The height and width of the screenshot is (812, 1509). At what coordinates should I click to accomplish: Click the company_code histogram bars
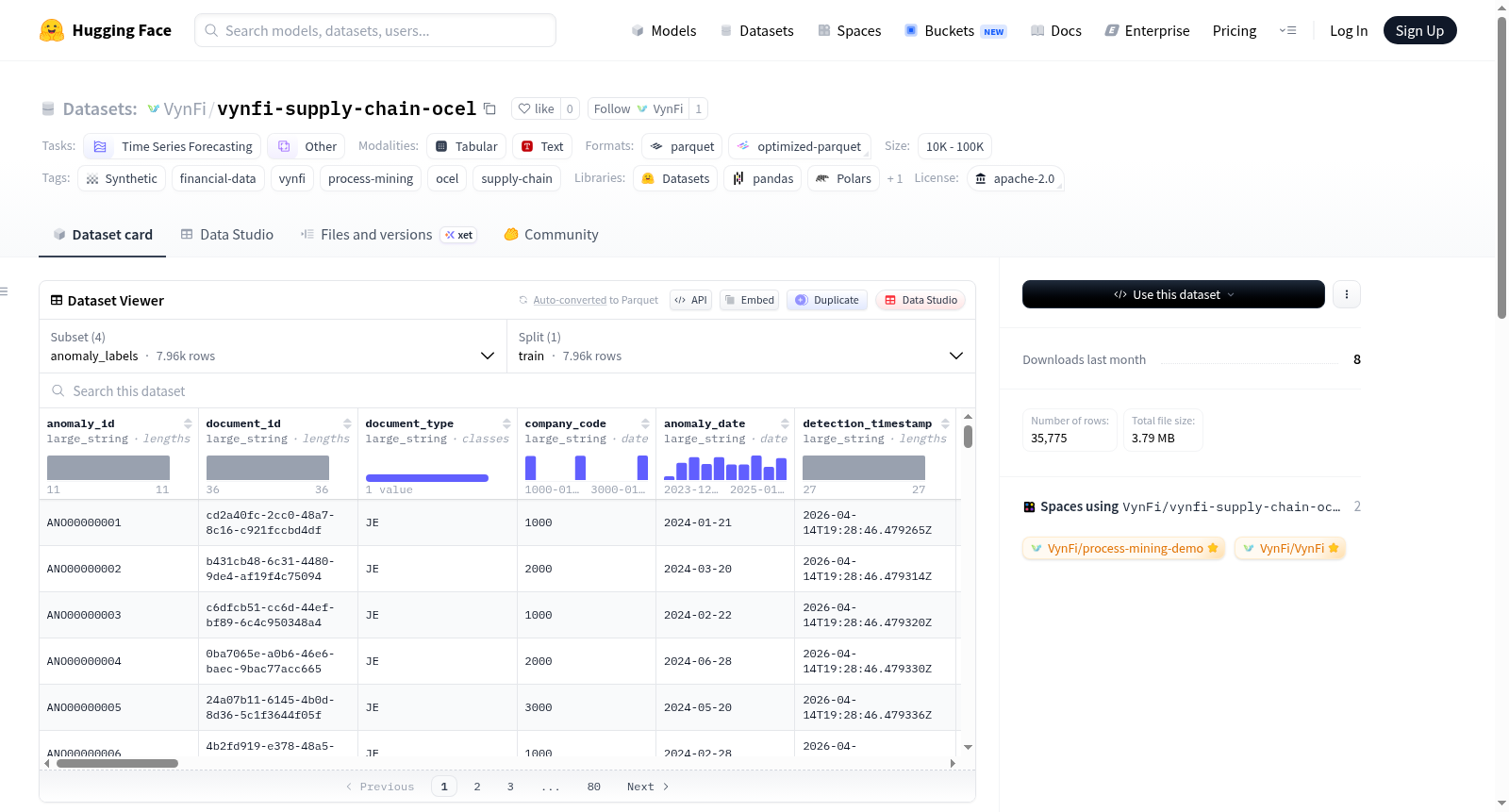coord(587,468)
